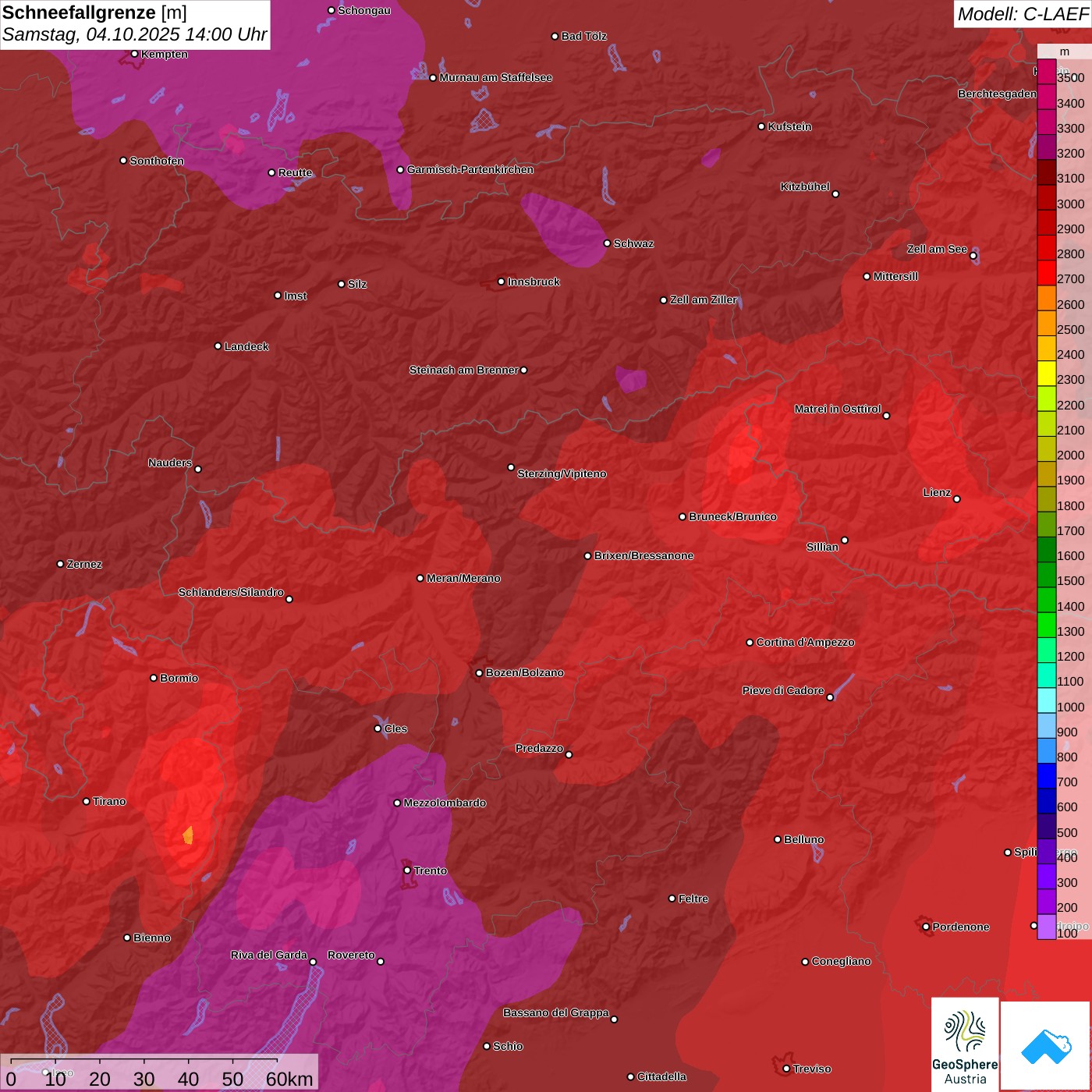Screen dimensions: 1092x1092
Task: Click the 'Reutte' label
Action: click(295, 172)
